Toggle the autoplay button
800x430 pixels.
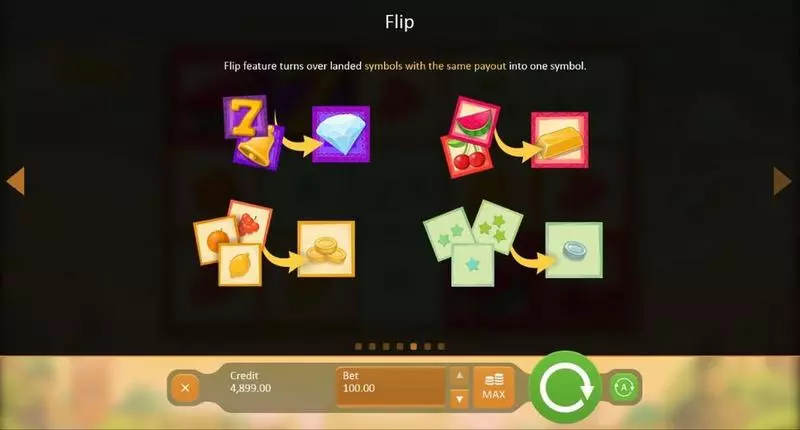pos(623,388)
